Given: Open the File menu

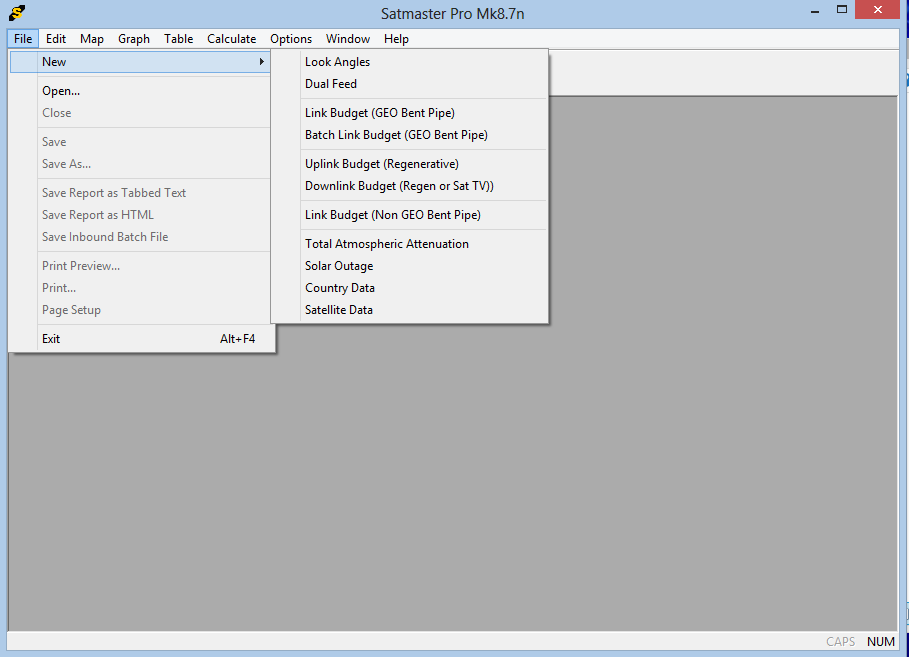Looking at the screenshot, I should click(23, 39).
